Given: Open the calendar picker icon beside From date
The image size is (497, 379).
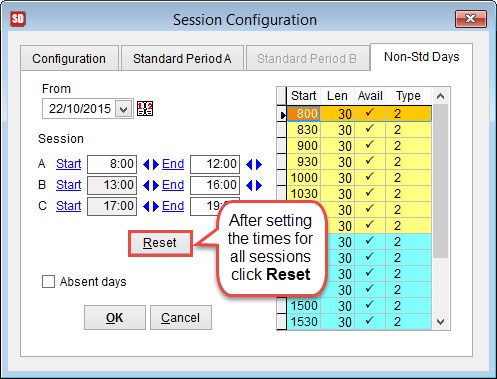Looking at the screenshot, I should (145, 109).
